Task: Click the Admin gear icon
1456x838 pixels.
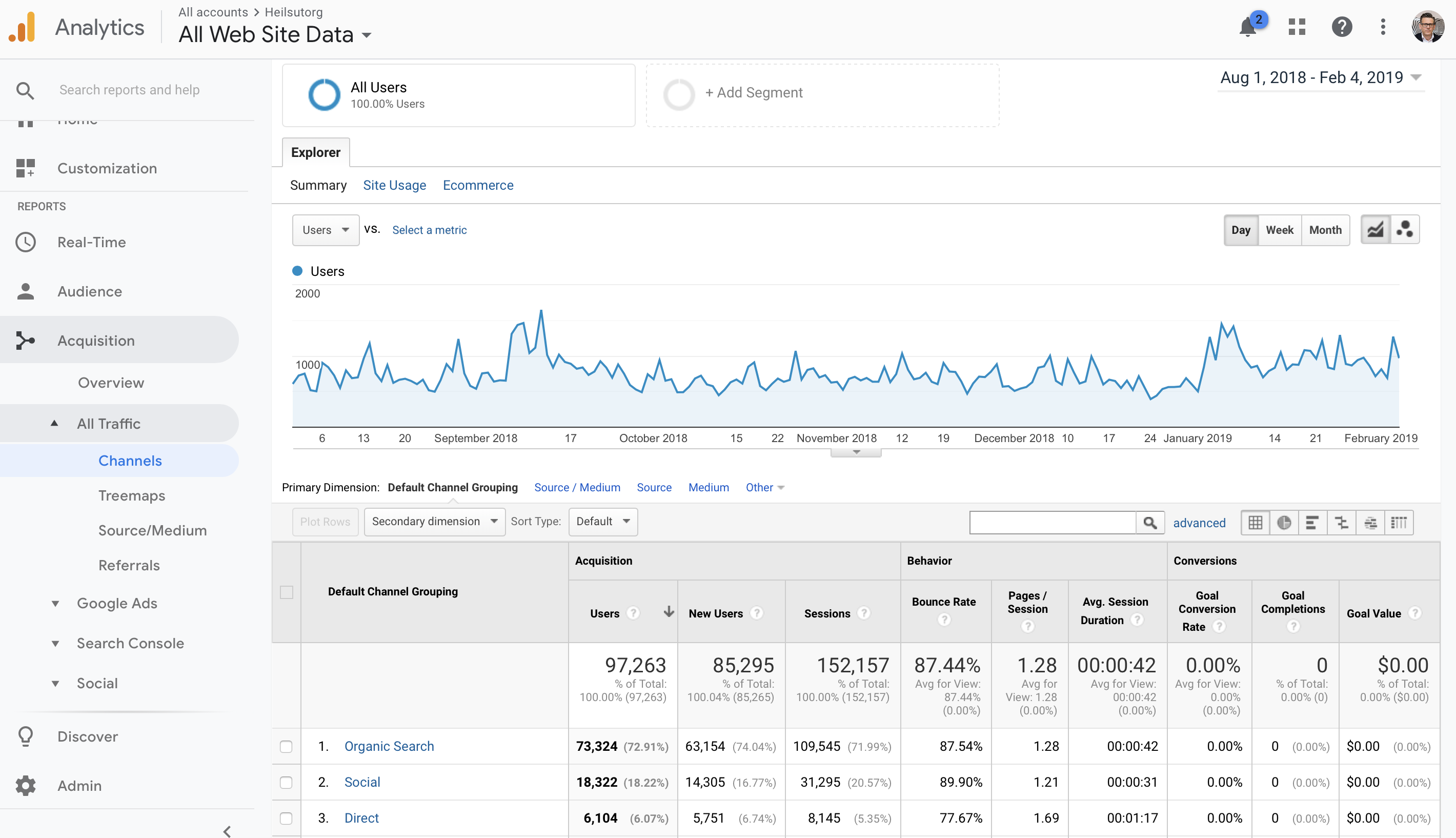Action: 25,786
